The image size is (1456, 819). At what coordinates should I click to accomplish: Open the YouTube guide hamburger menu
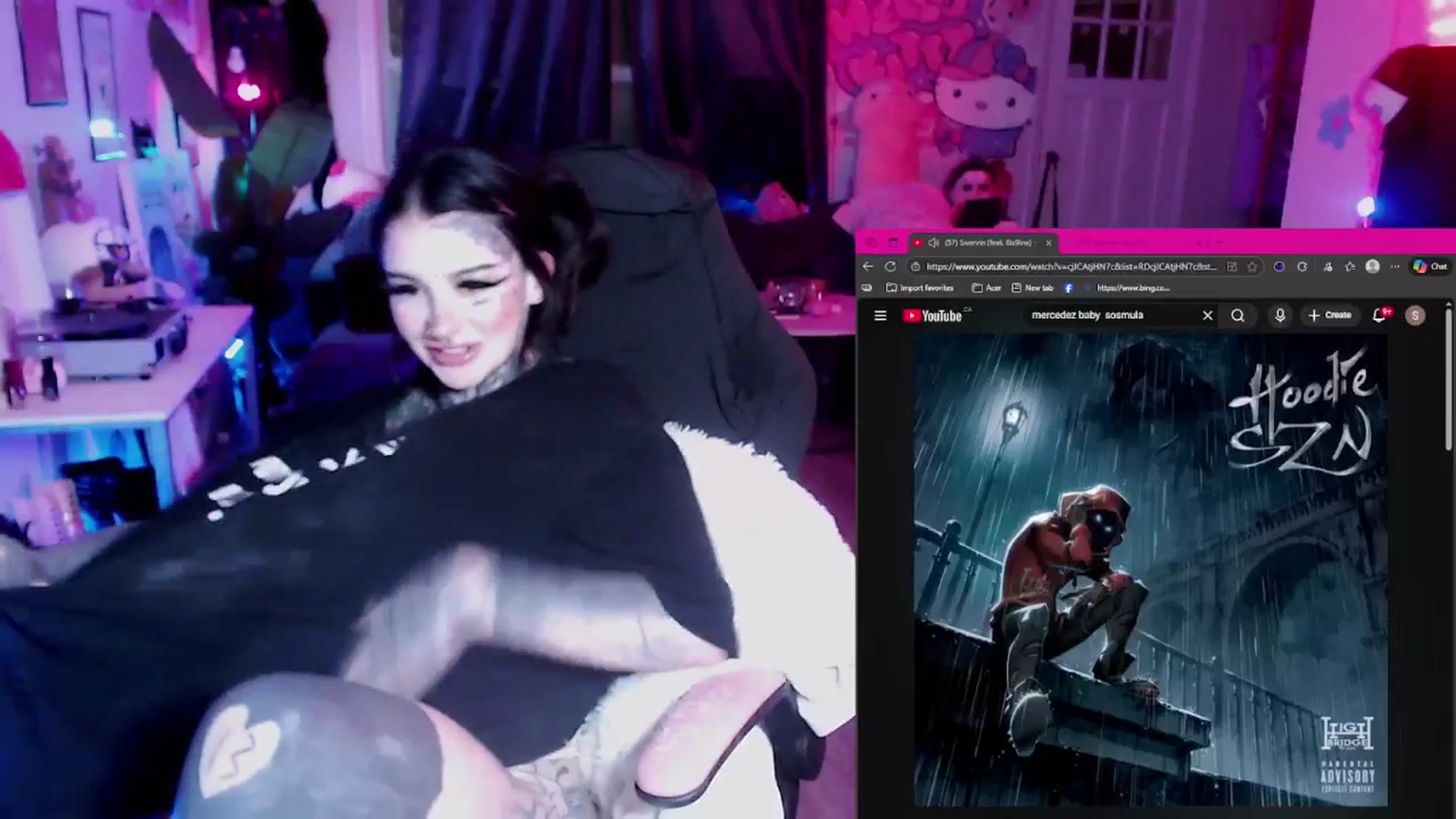point(880,315)
